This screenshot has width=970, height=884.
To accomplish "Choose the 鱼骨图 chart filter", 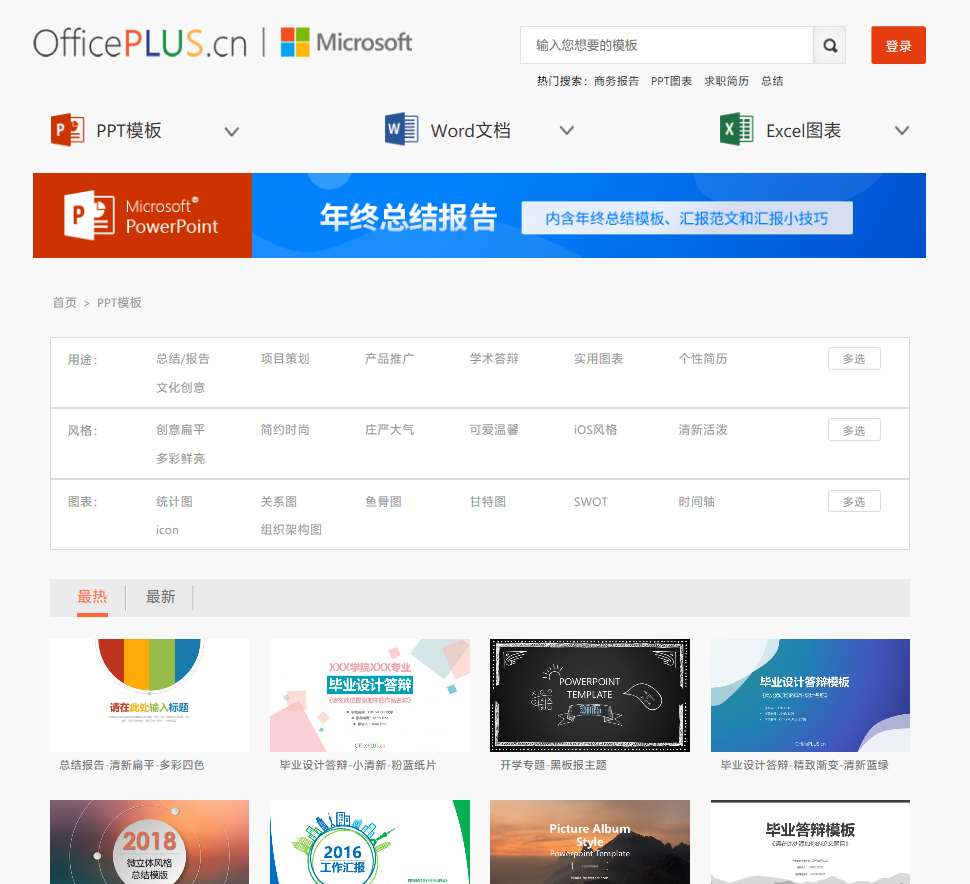I will pyautogui.click(x=383, y=502).
